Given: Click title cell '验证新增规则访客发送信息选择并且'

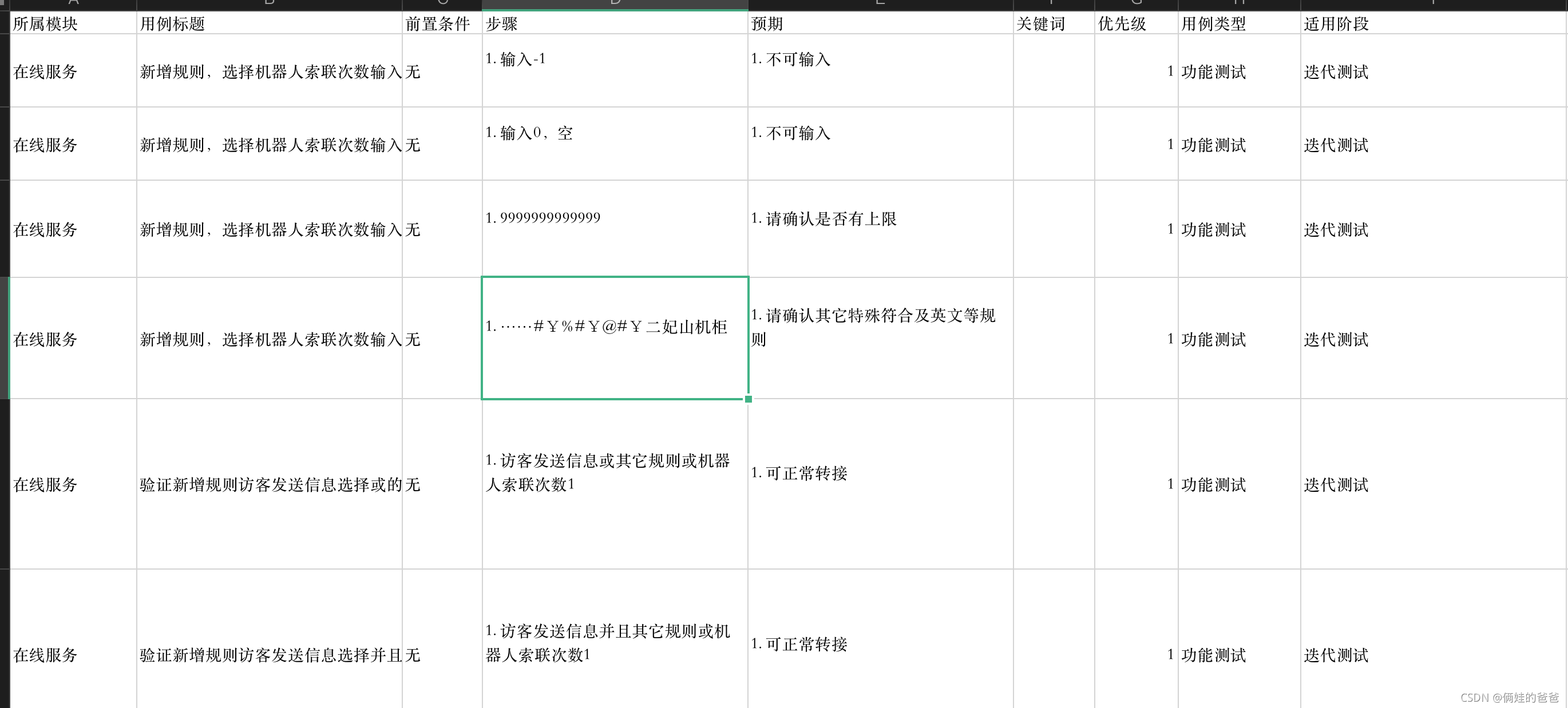Looking at the screenshot, I should tap(269, 639).
